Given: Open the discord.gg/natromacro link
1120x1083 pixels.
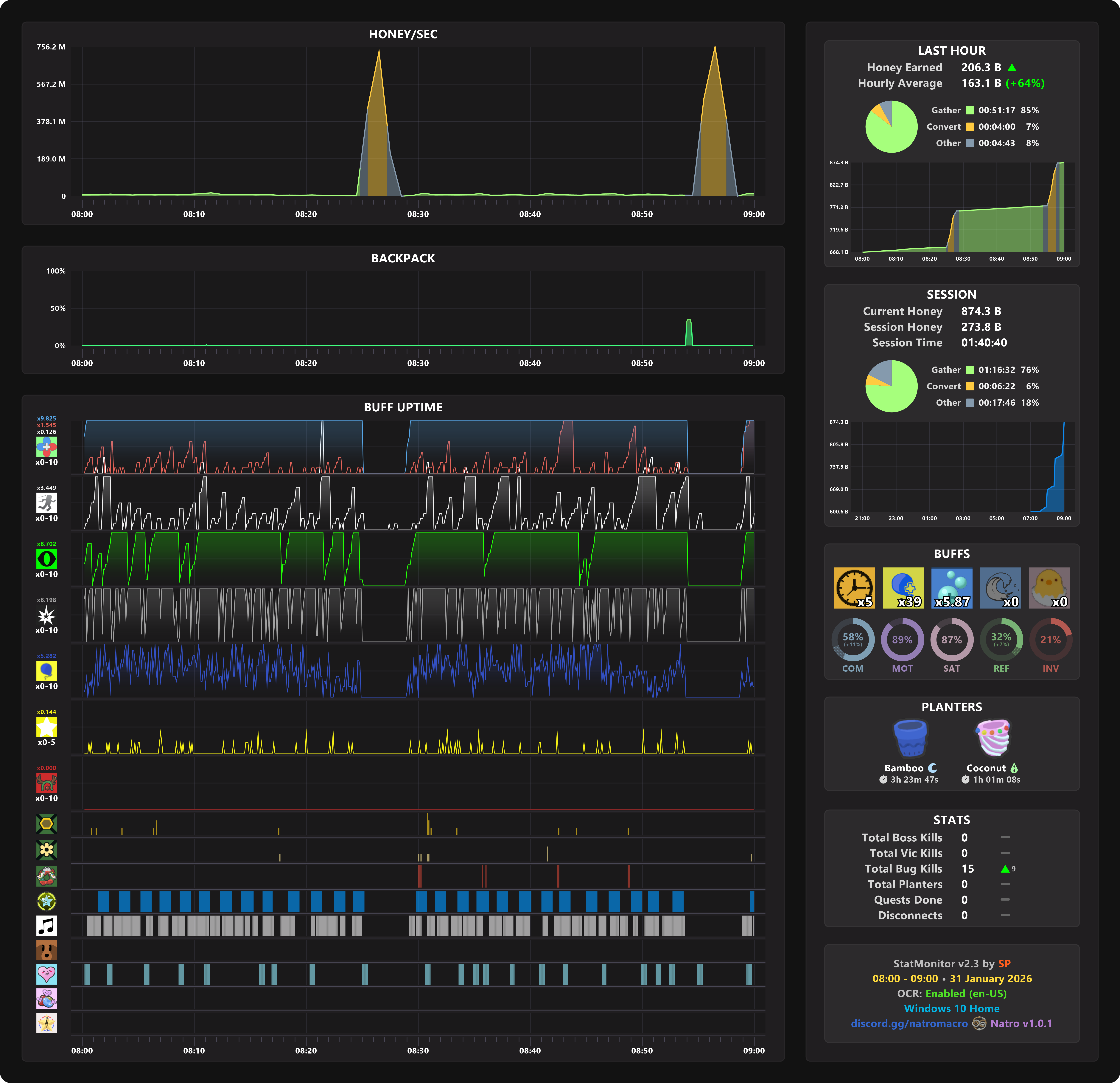Looking at the screenshot, I should click(909, 1023).
